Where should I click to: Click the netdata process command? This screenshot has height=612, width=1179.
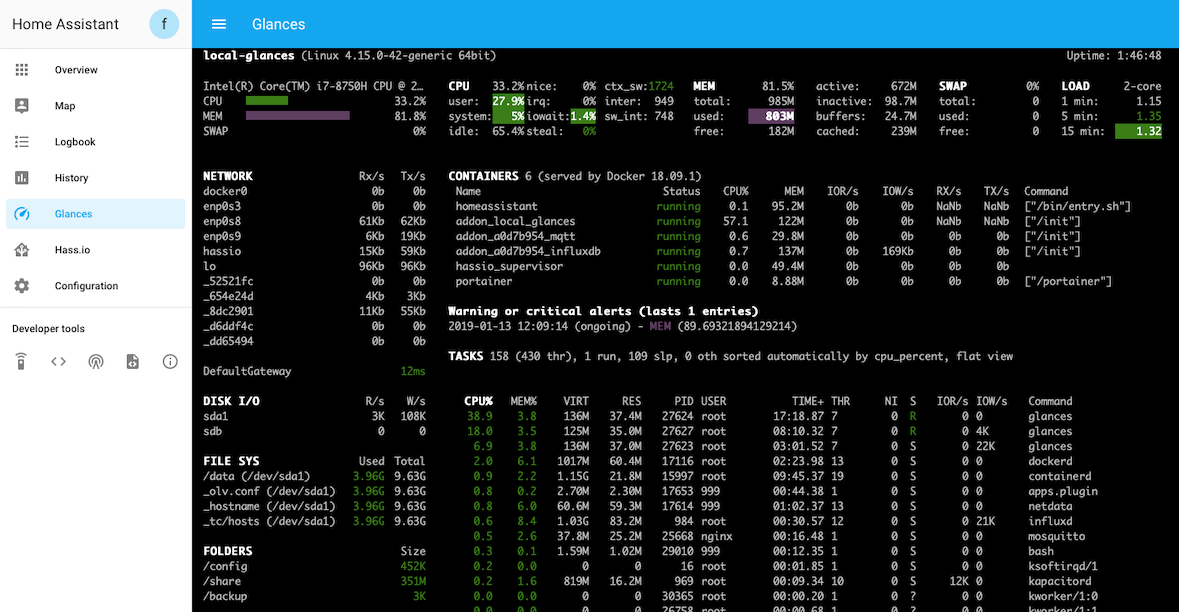click(x=1050, y=507)
